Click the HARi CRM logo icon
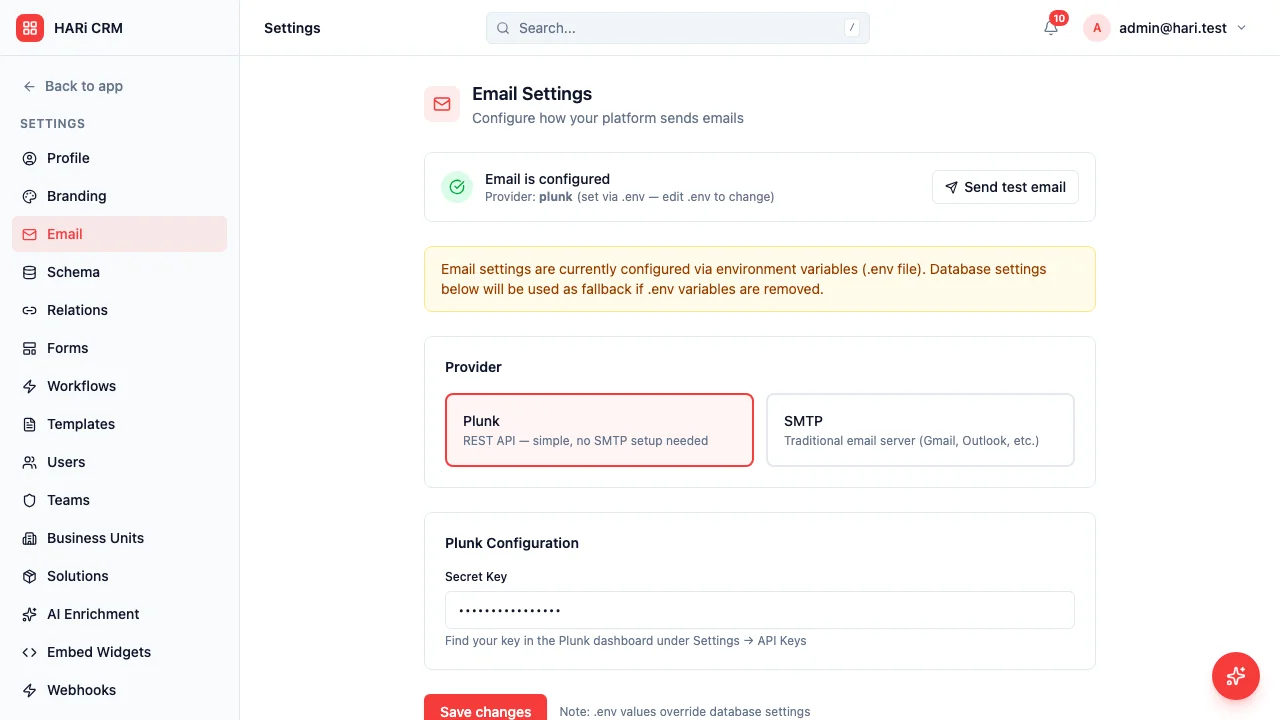 click(30, 28)
